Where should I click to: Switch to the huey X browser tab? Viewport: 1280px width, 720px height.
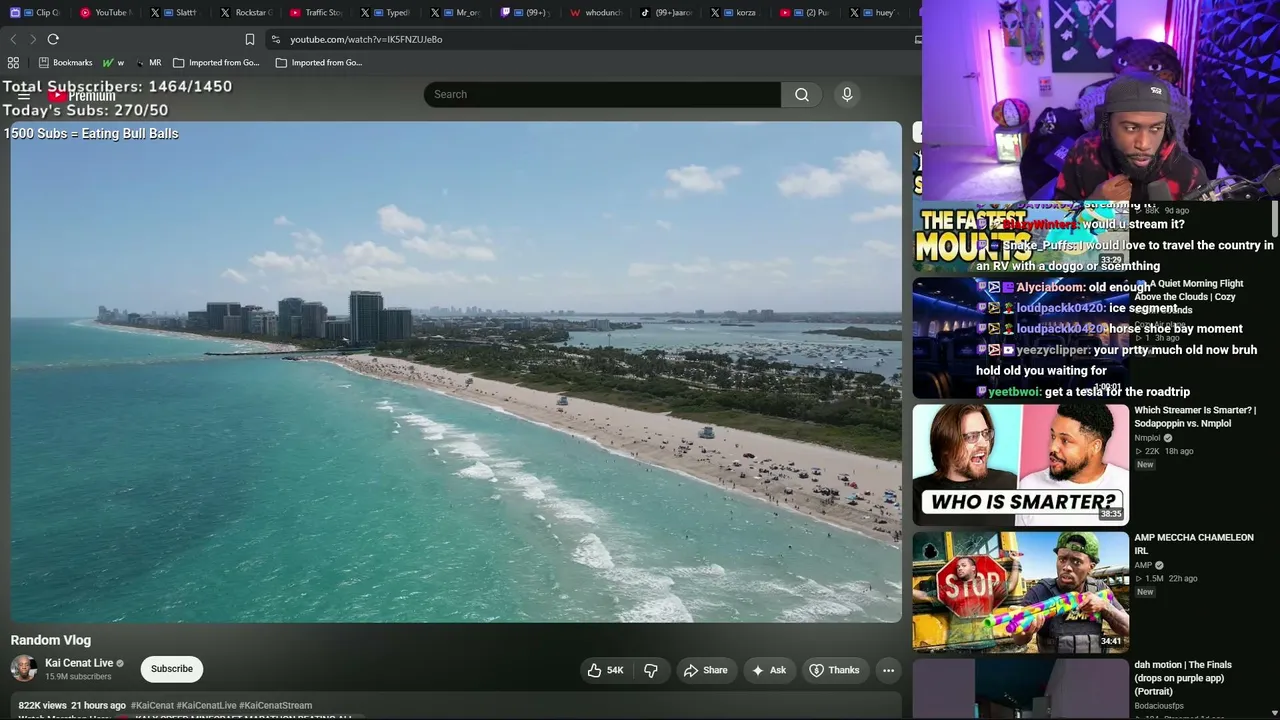tap(873, 13)
